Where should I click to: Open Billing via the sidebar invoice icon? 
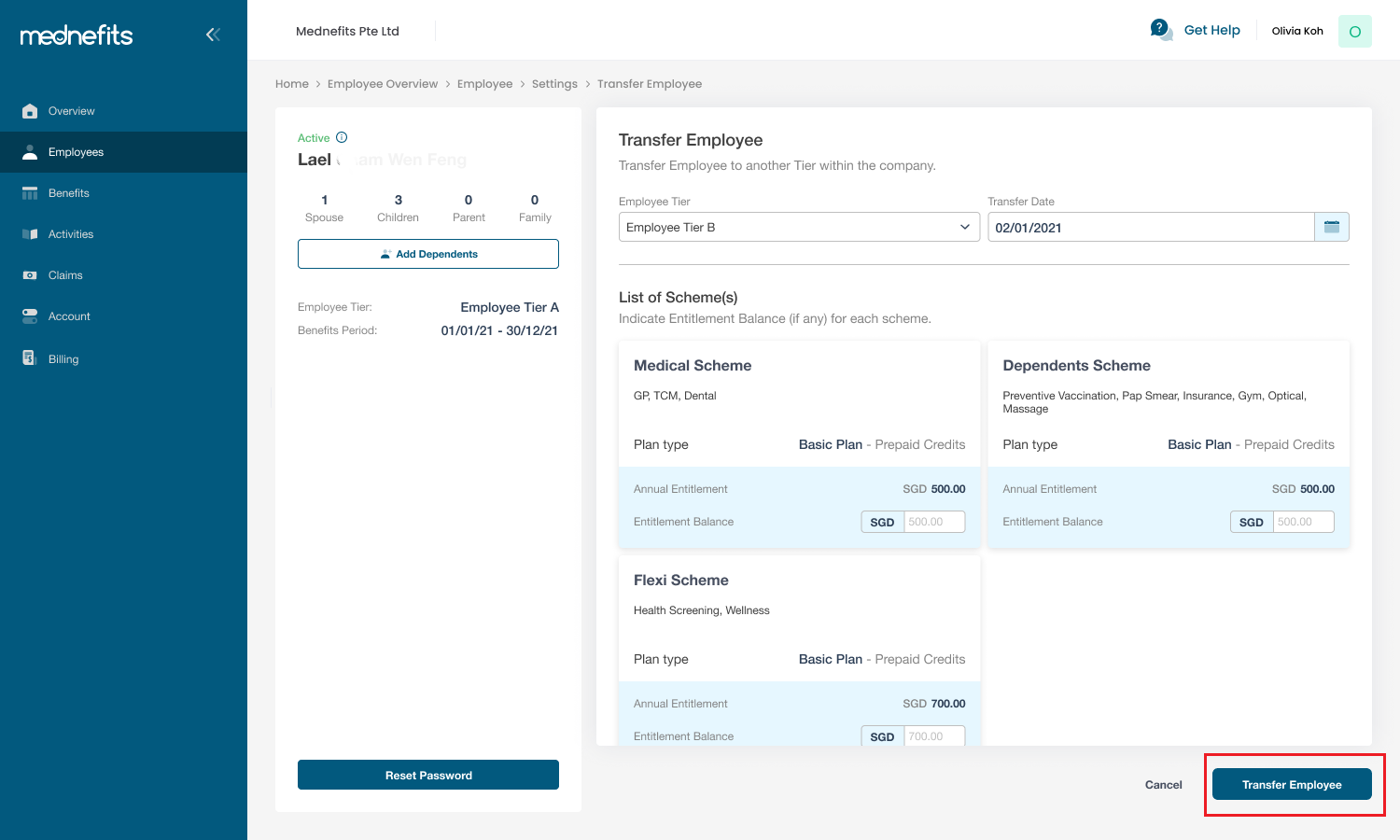pyautogui.click(x=29, y=357)
